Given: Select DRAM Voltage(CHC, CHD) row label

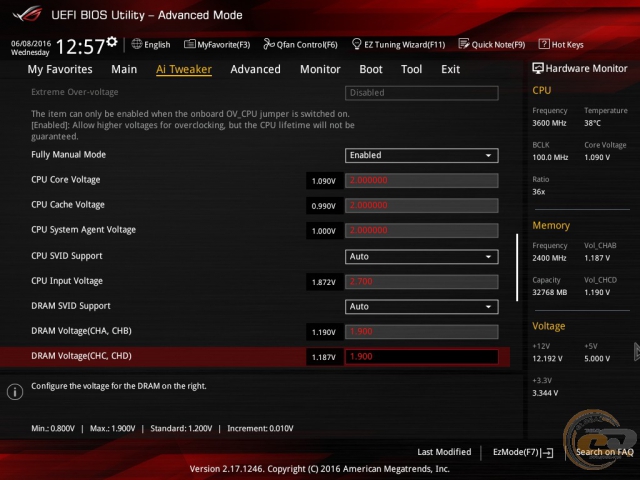Looking at the screenshot, I should click(81, 356).
